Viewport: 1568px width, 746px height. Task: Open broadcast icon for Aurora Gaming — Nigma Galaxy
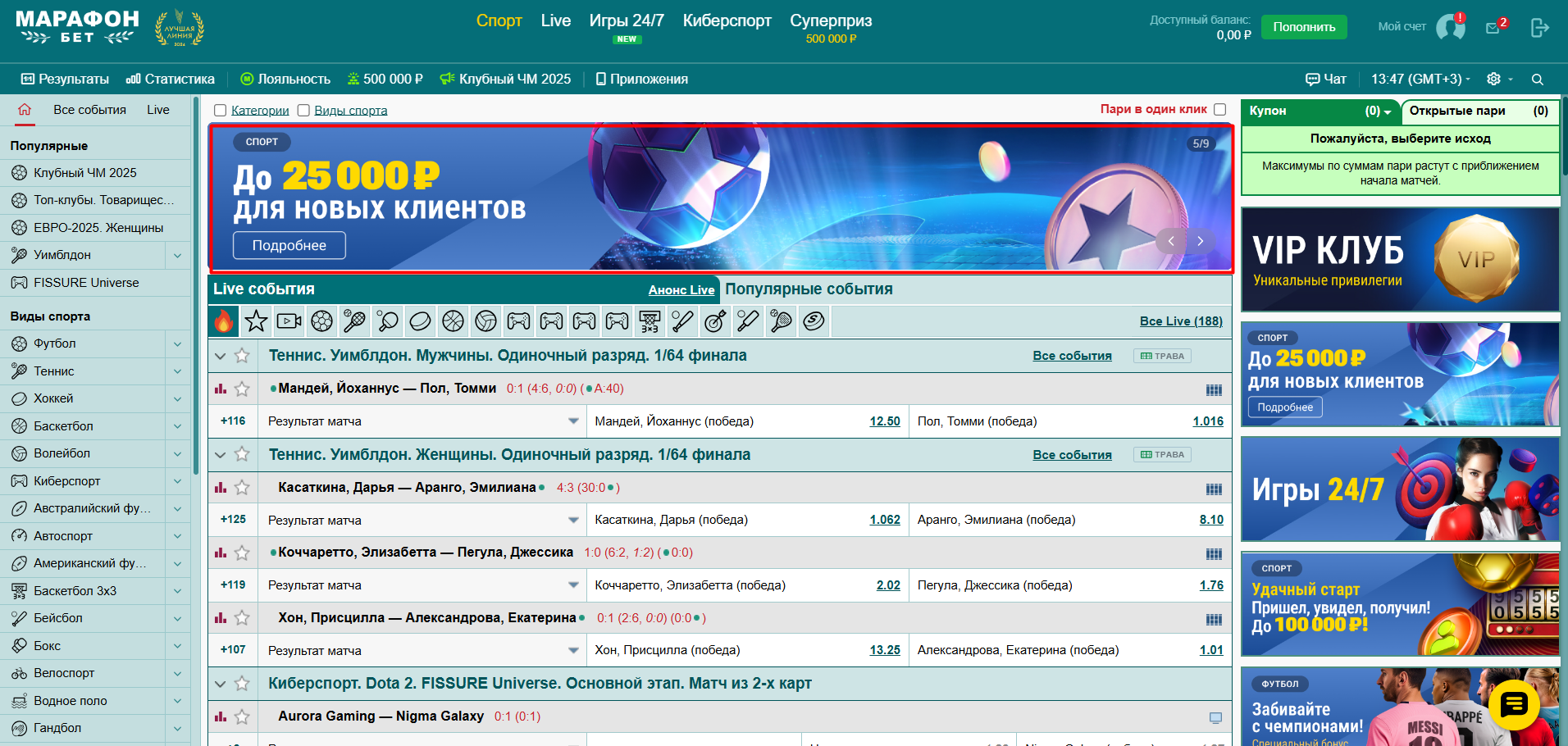coord(1215,717)
